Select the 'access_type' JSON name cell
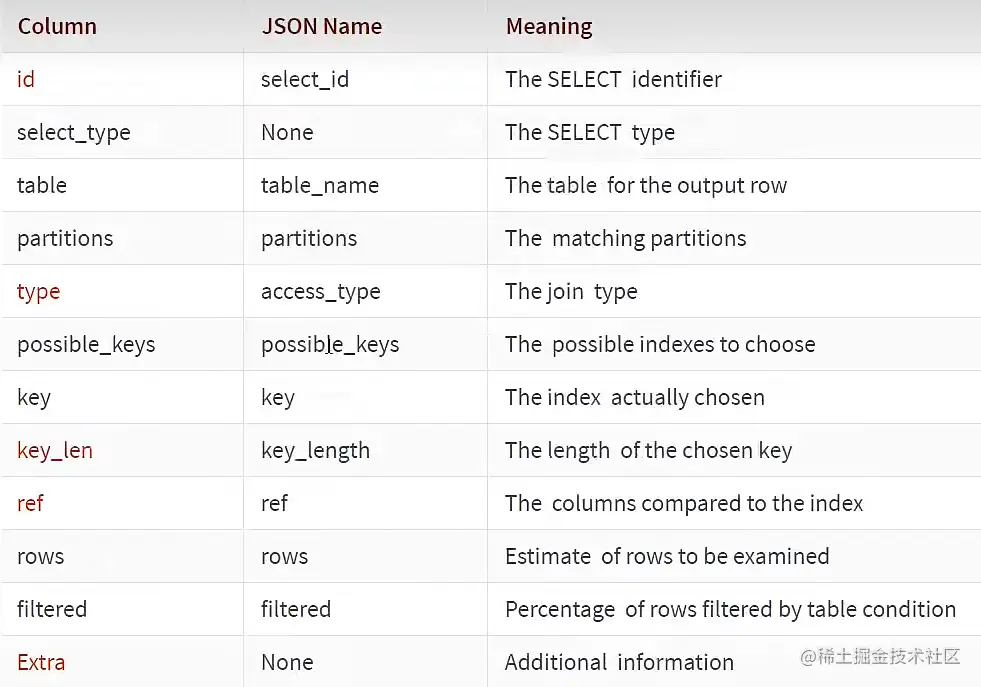This screenshot has height=687, width=981. coord(320,291)
